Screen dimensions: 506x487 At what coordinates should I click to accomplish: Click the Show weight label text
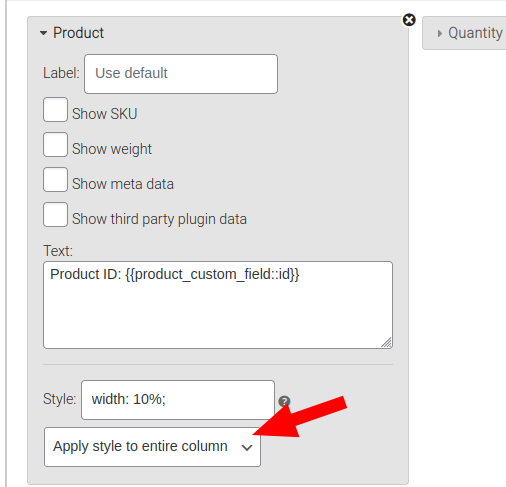tap(112, 149)
